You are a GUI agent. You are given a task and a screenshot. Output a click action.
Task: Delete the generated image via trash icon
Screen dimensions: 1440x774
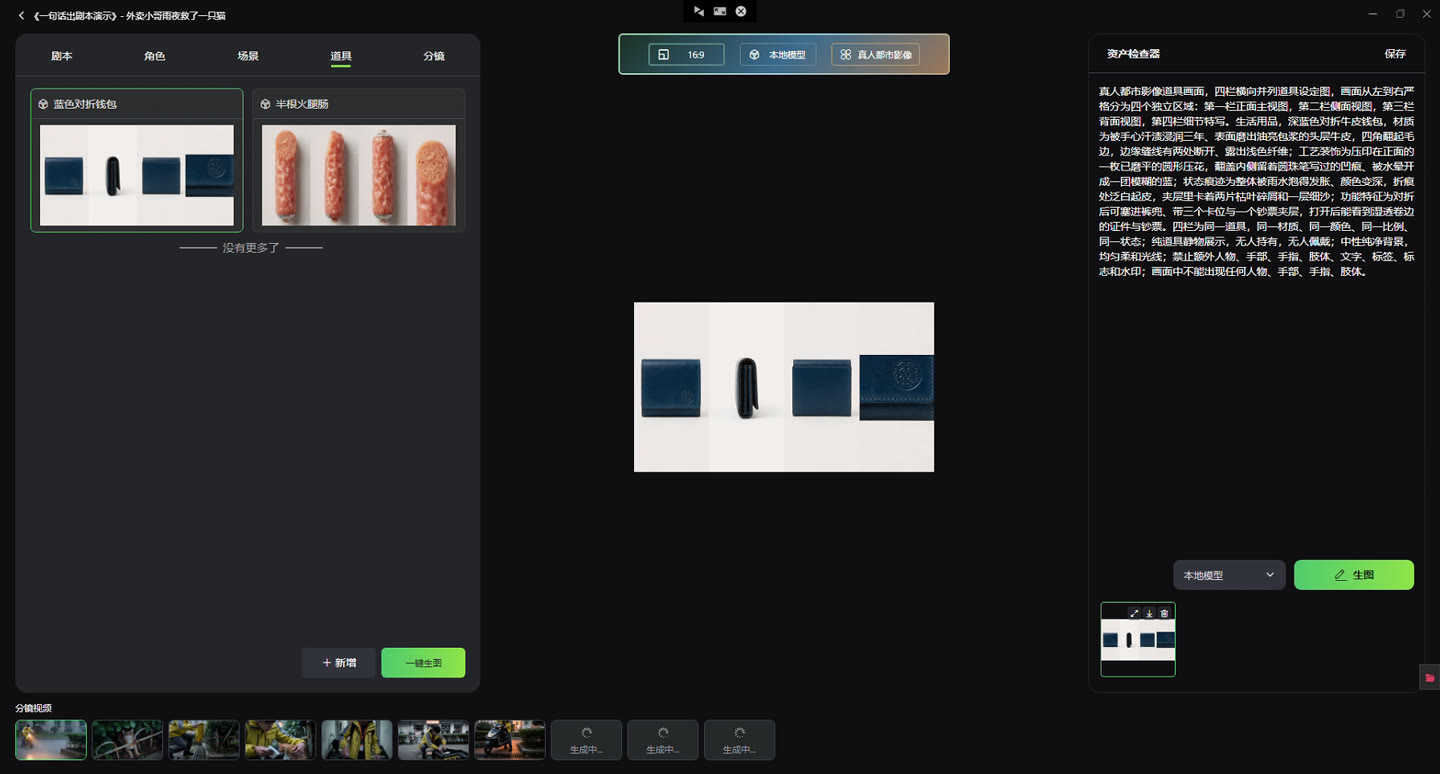coord(1164,613)
